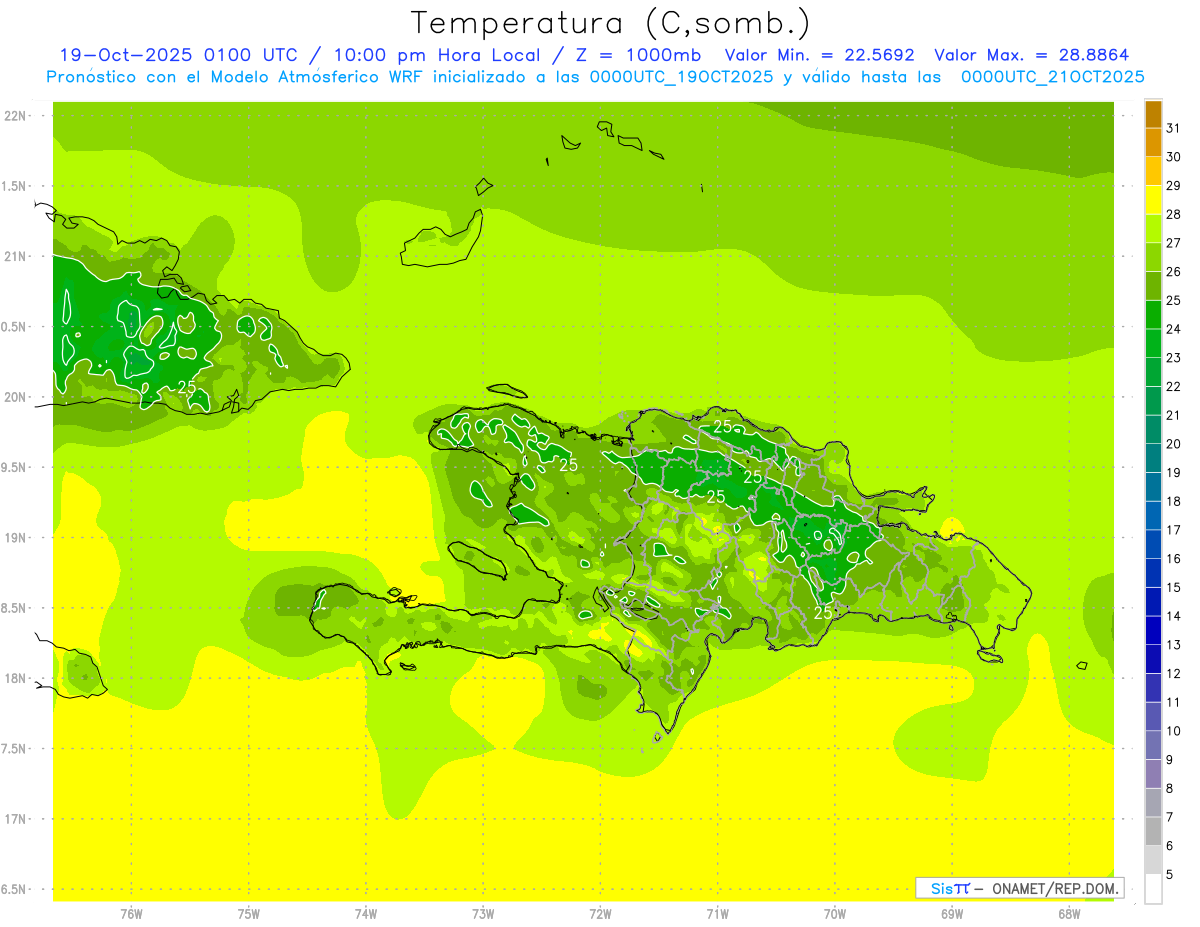Viewport: 1200px width, 927px height.
Task: Click the 22N latitude axis label
Action: pos(17,116)
